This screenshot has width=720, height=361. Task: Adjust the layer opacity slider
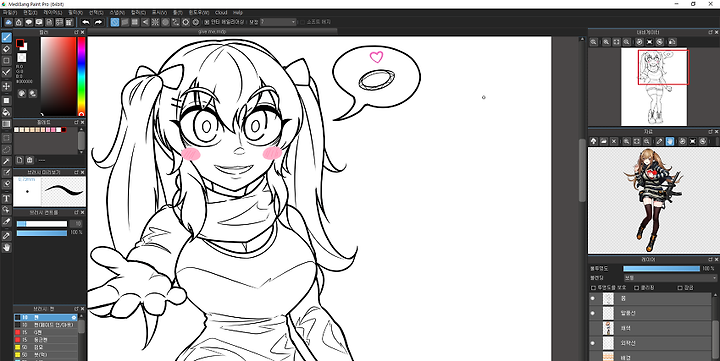pos(661,269)
